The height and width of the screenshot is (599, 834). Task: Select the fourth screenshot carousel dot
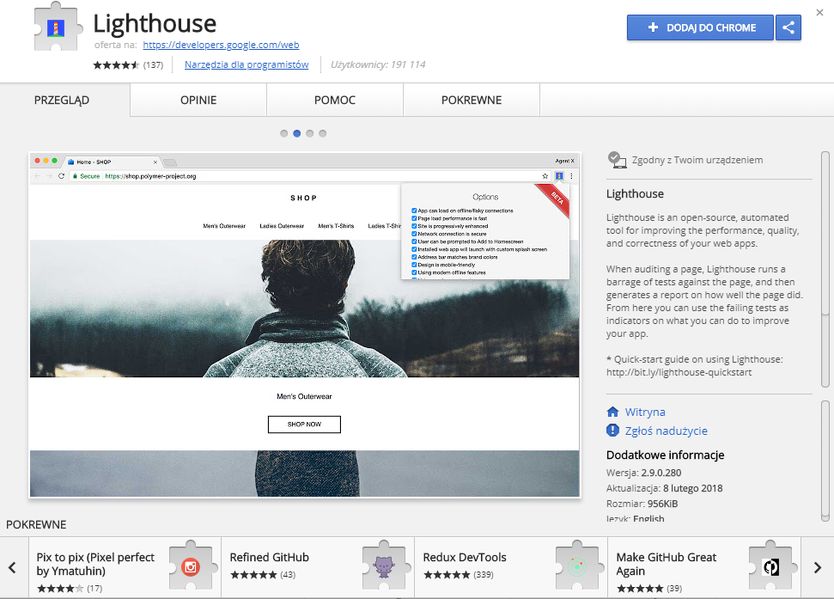(322, 133)
